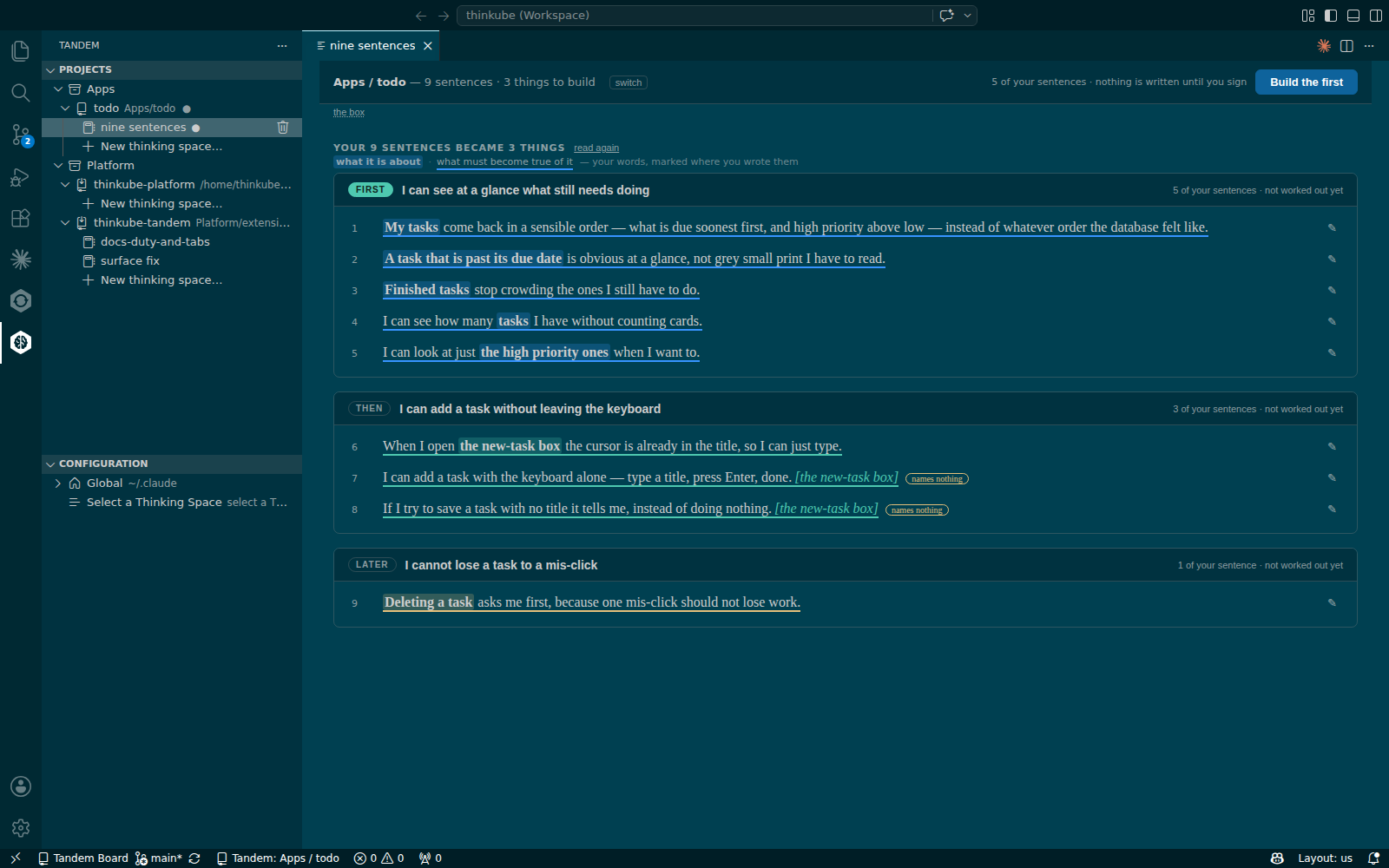This screenshot has width=1389, height=868.
Task: Open the Run and Debug view
Action: tap(21, 176)
